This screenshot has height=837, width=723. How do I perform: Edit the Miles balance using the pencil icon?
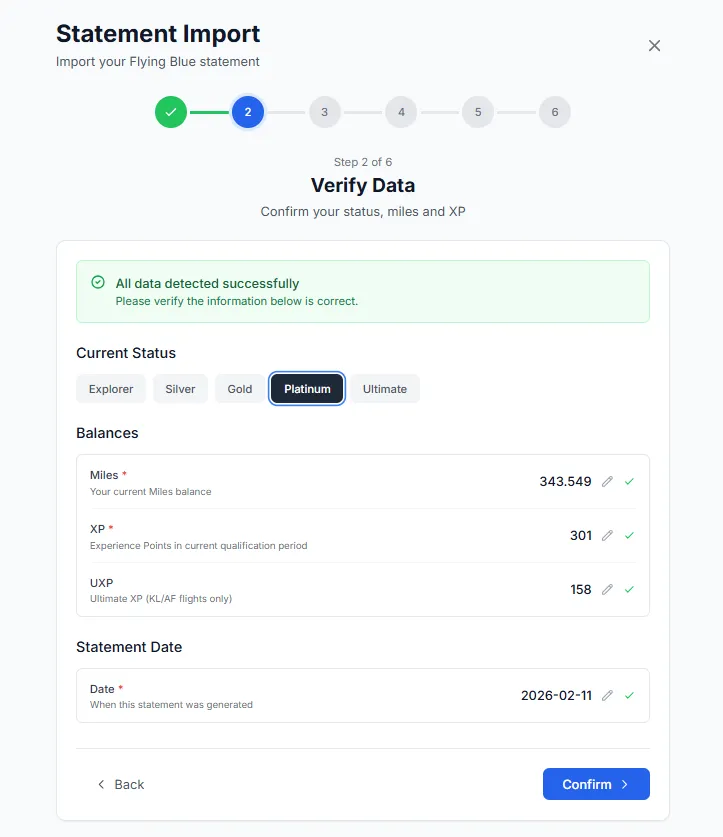[608, 481]
